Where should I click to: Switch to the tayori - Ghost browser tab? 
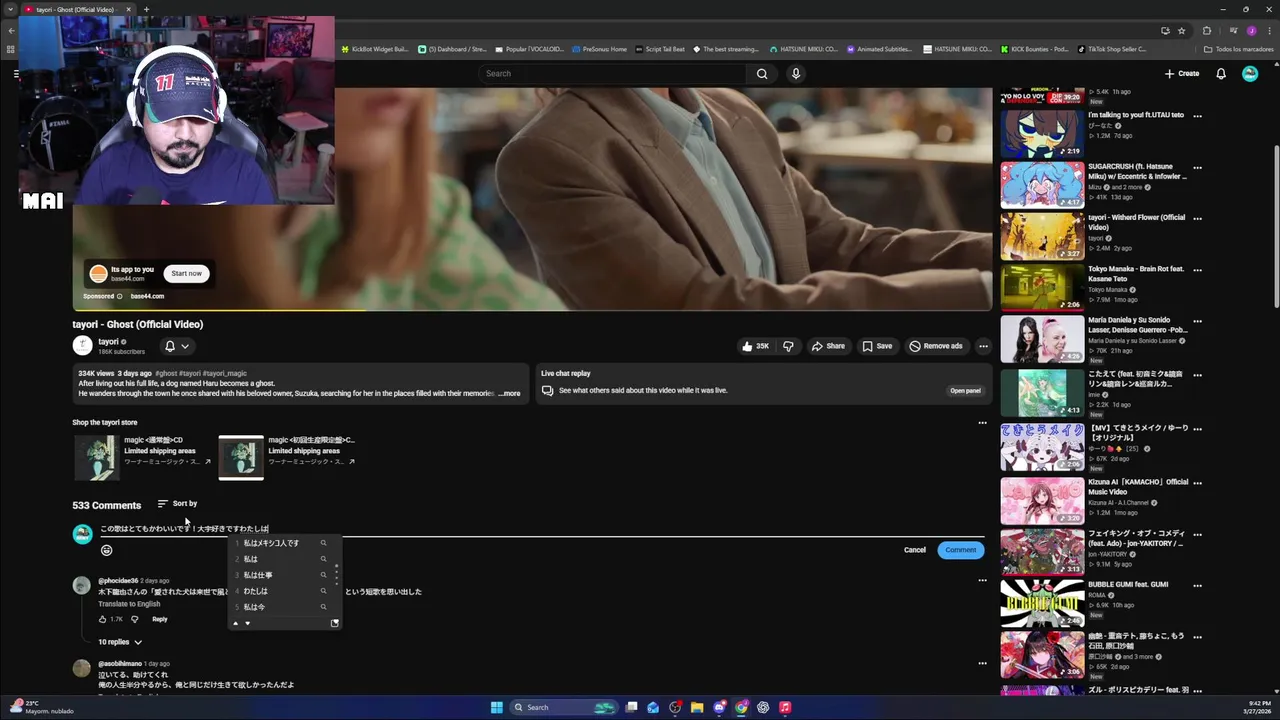(x=77, y=10)
